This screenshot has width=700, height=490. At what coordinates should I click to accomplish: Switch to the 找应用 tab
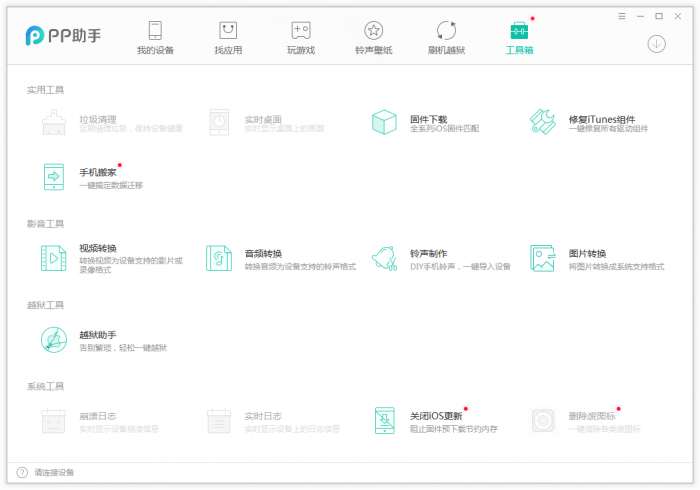coord(228,38)
